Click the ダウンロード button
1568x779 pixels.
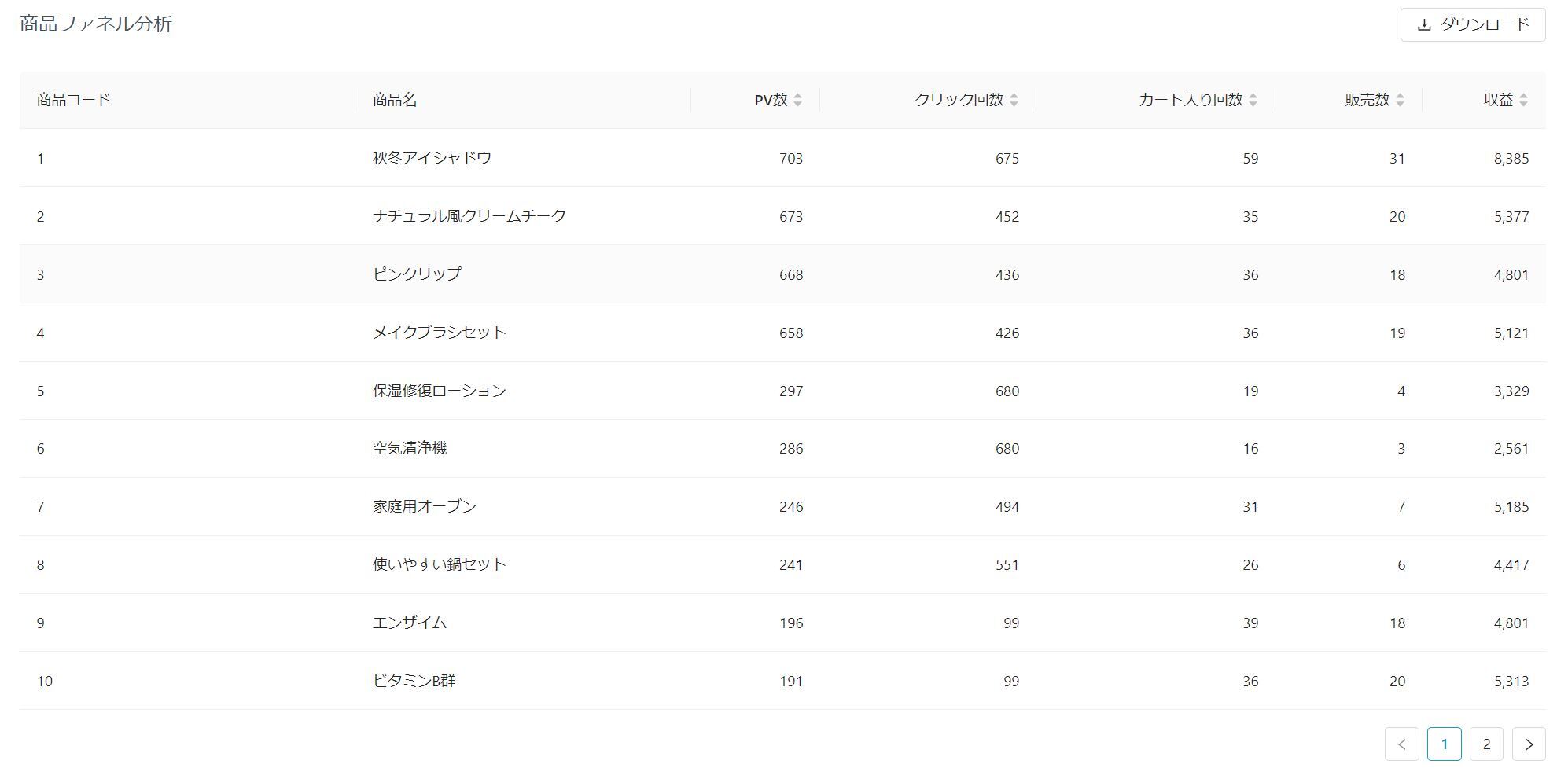1472,24
